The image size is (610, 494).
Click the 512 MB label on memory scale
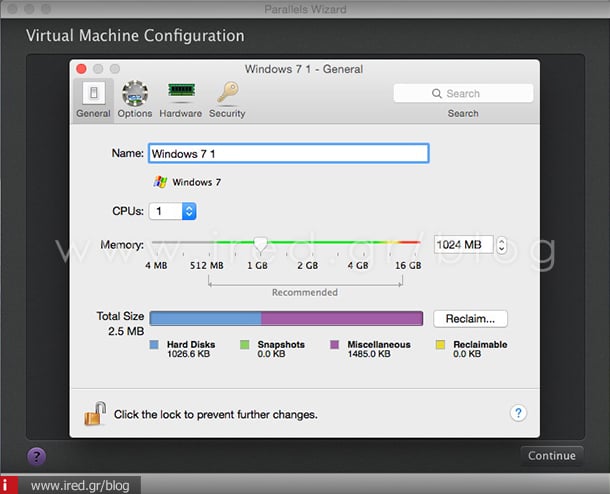207,266
